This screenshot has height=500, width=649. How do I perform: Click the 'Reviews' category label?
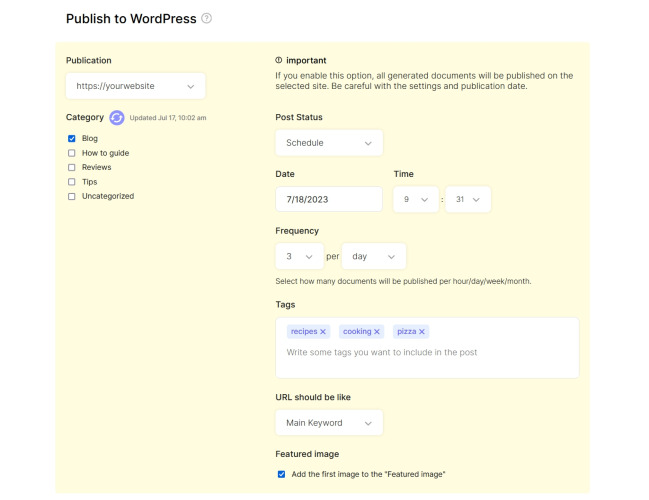click(x=96, y=167)
